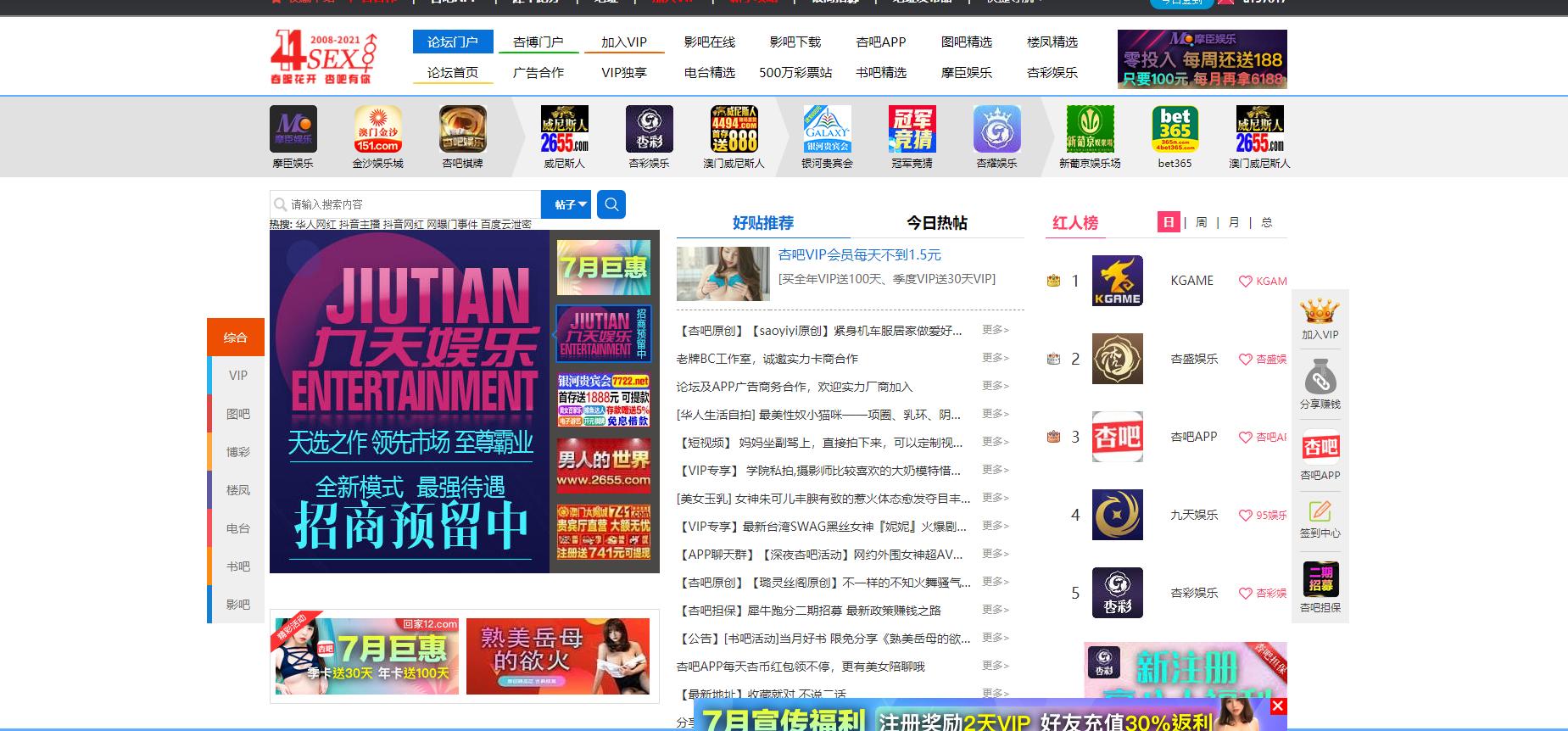The image size is (1568, 731).
Task: Click the magnifier search button
Action: pyautogui.click(x=611, y=204)
